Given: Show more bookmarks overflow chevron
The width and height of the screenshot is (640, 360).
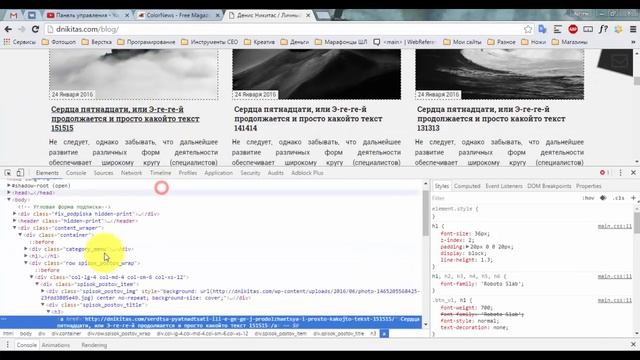Looking at the screenshot, I should tap(633, 42).
